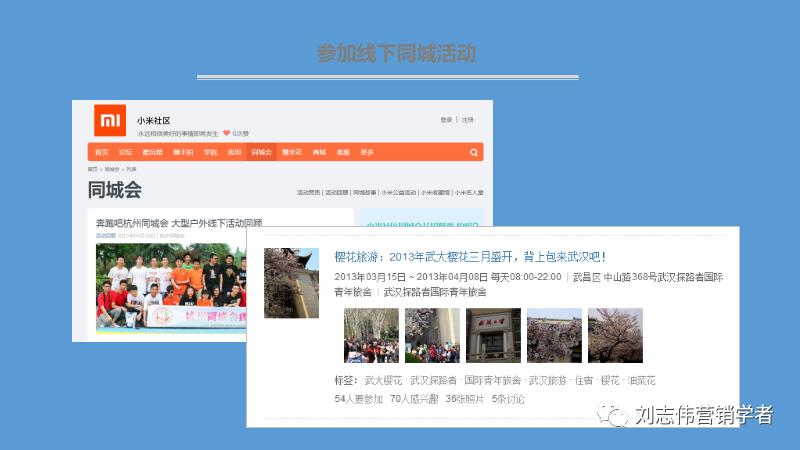Open the 商城 nav tab
Screen dimensions: 800x450
pos(319,152)
